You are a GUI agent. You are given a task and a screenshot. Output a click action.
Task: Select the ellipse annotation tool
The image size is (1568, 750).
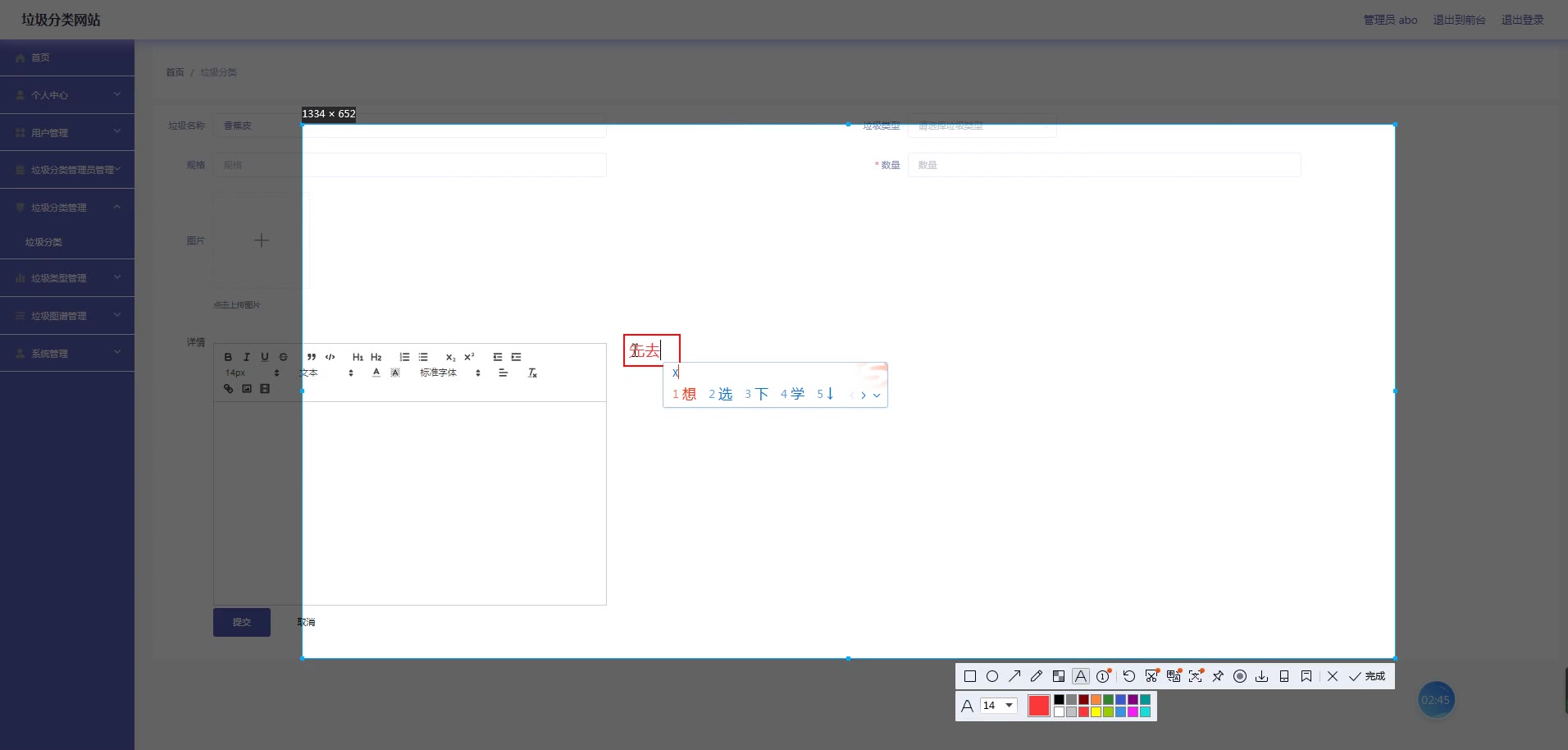(992, 676)
